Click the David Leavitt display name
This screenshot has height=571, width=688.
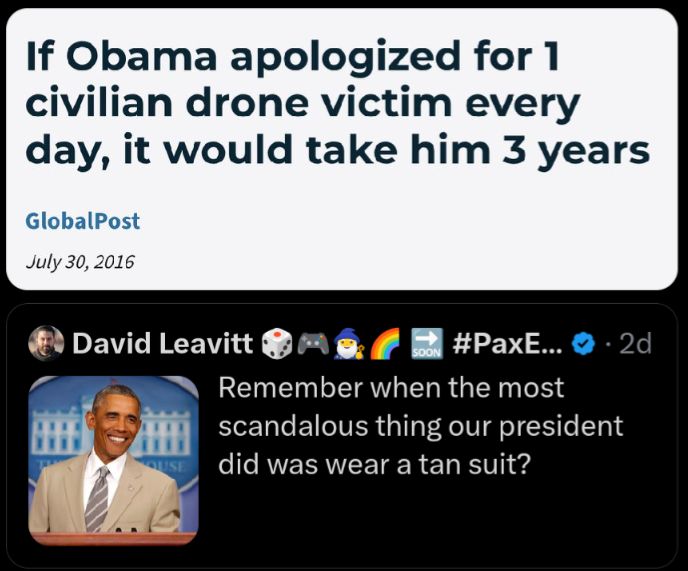click(162, 343)
